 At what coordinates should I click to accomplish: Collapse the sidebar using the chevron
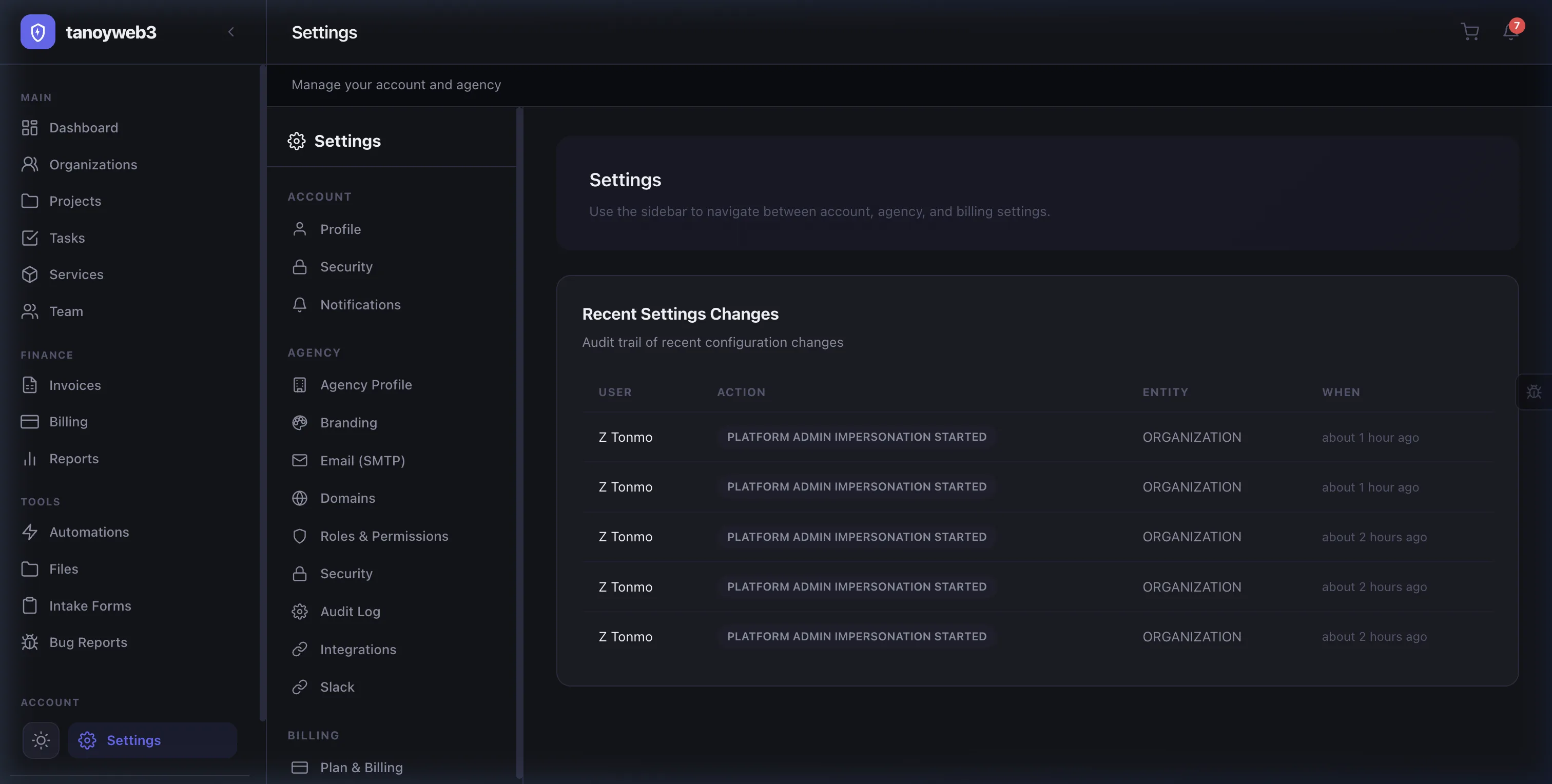(x=231, y=32)
